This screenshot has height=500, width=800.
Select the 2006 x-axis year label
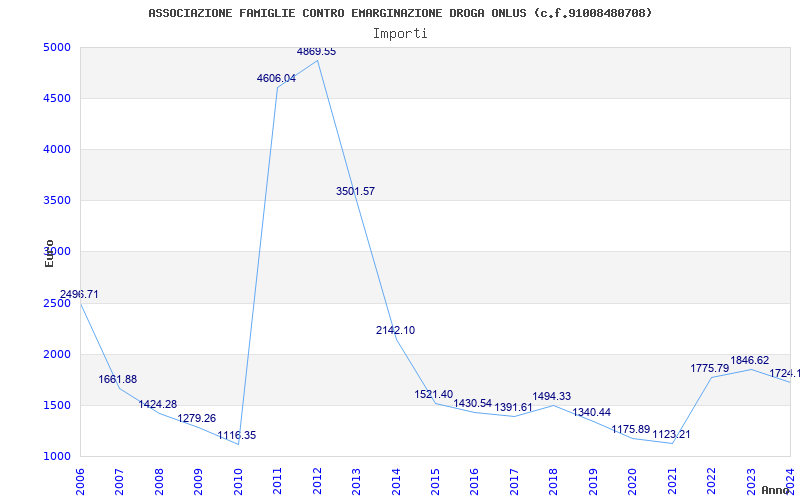pos(80,482)
